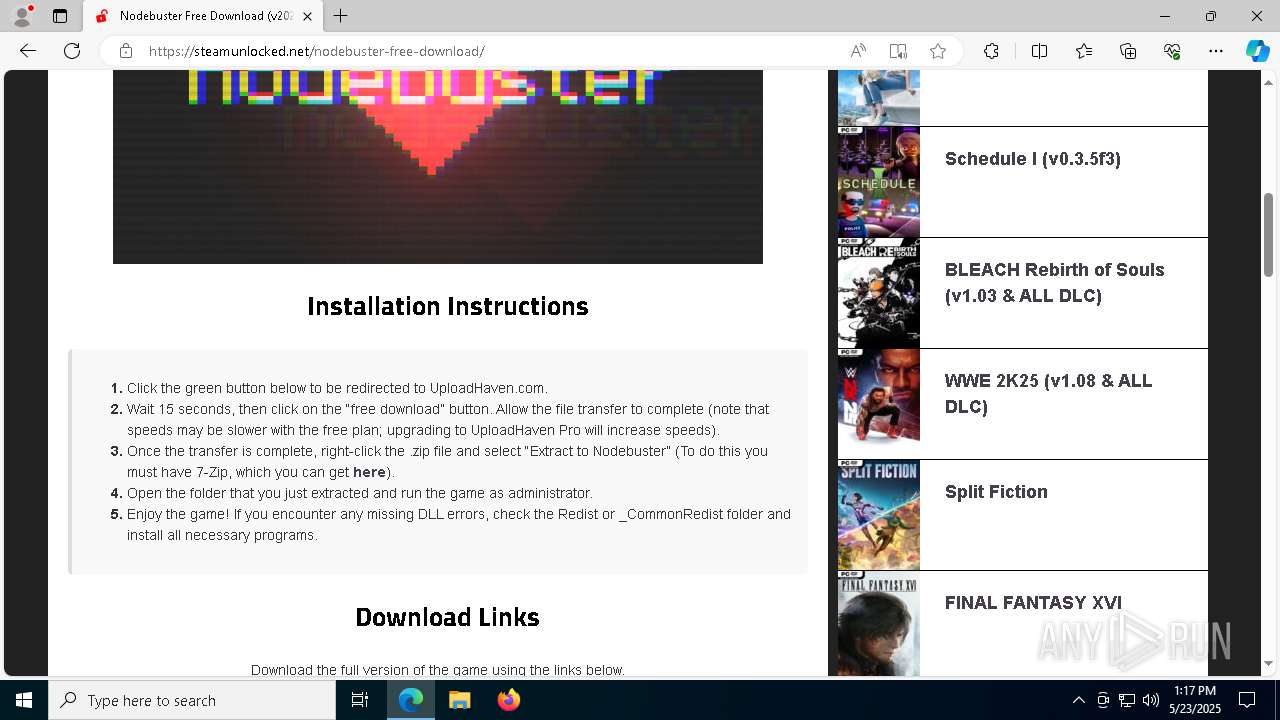Open Settings and more ellipsis menu
Image resolution: width=1280 pixels, height=720 pixels.
pyautogui.click(x=1216, y=51)
